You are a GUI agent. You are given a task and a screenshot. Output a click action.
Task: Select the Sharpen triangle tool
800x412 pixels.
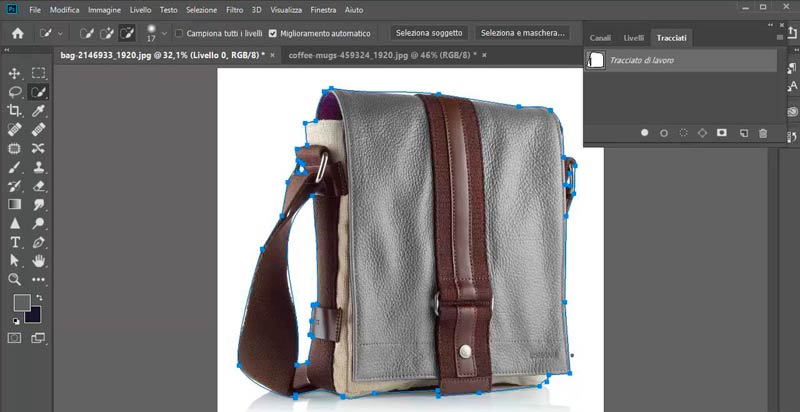click(x=14, y=223)
